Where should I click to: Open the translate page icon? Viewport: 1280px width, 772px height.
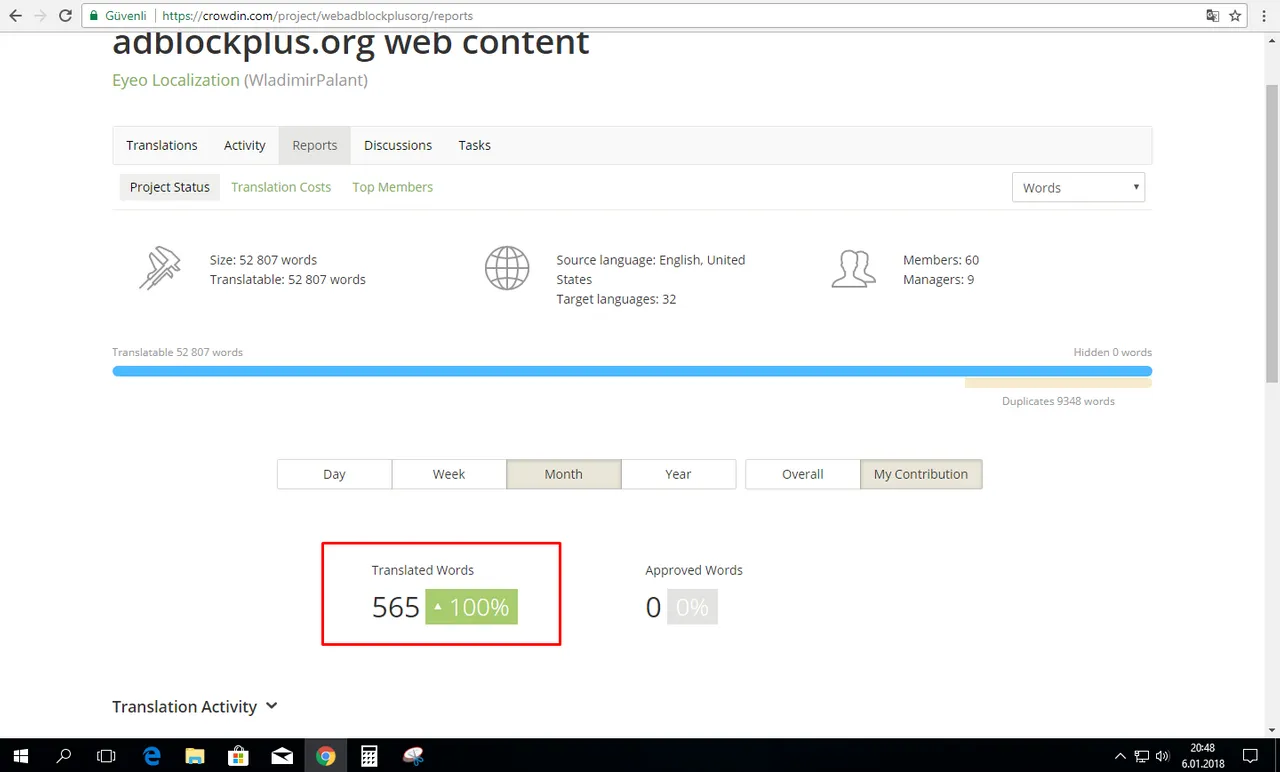pos(1212,16)
